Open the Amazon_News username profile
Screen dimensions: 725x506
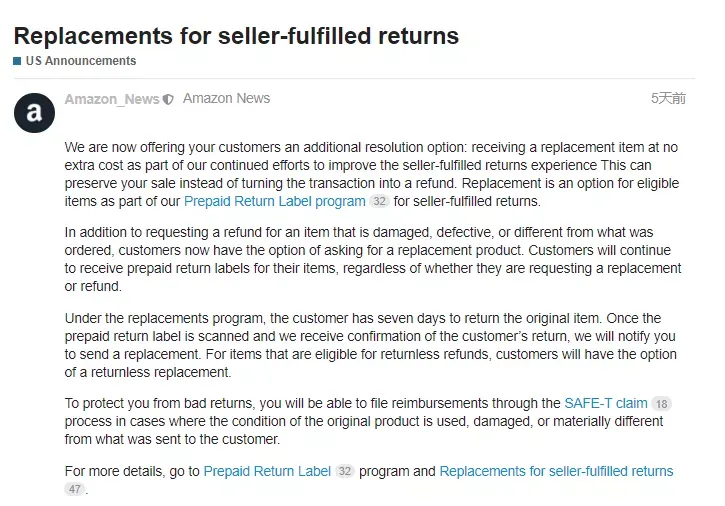(x=112, y=99)
